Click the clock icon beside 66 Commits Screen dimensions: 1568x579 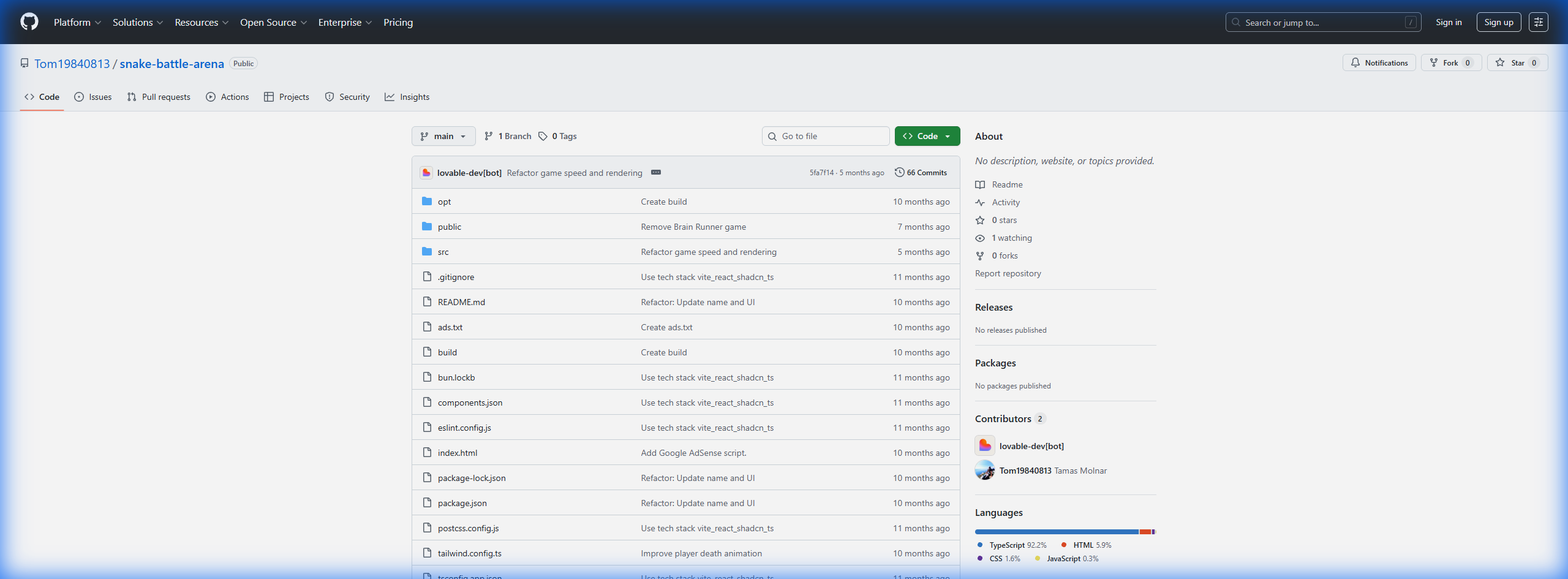(x=899, y=172)
